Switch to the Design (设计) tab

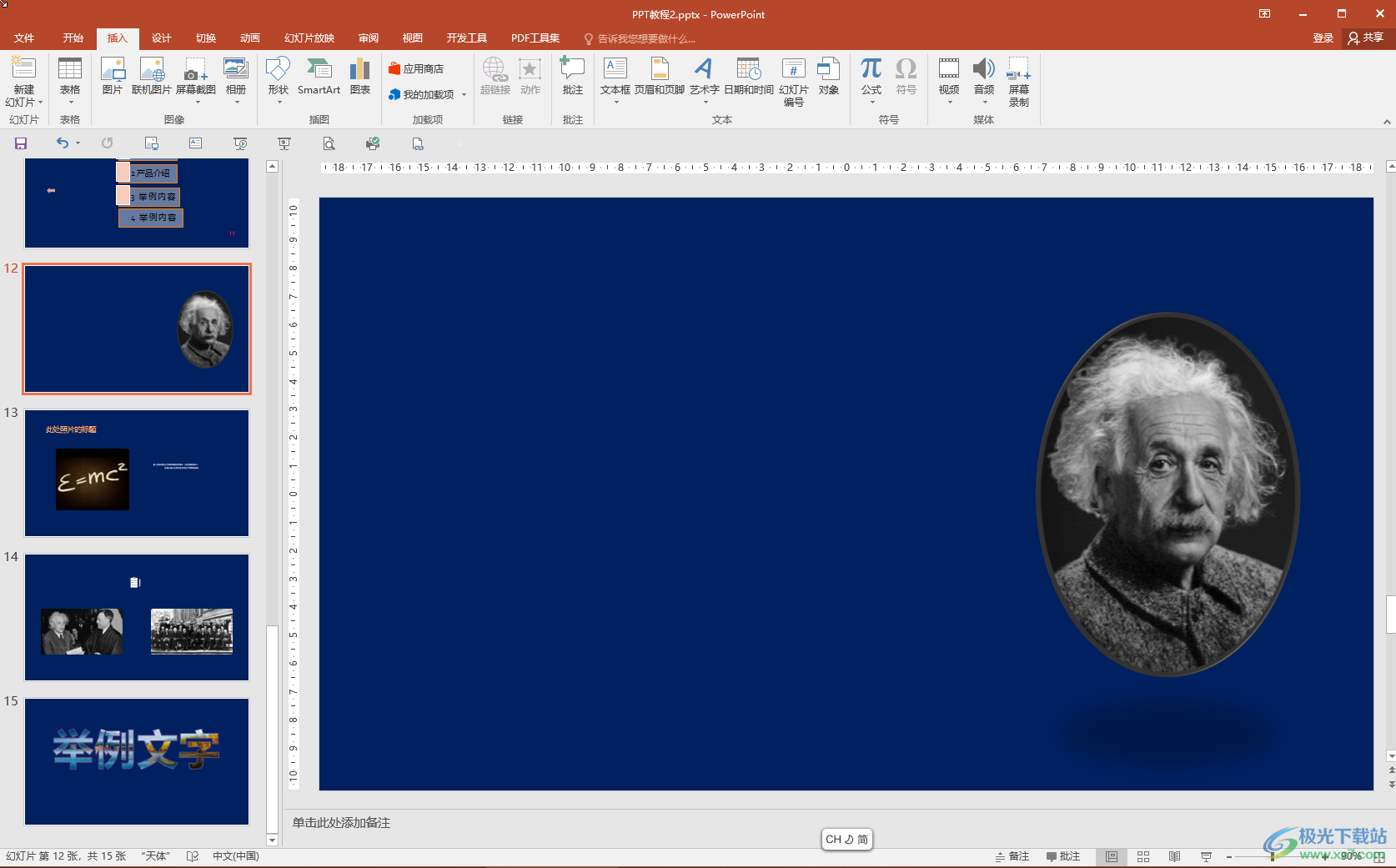(x=162, y=38)
